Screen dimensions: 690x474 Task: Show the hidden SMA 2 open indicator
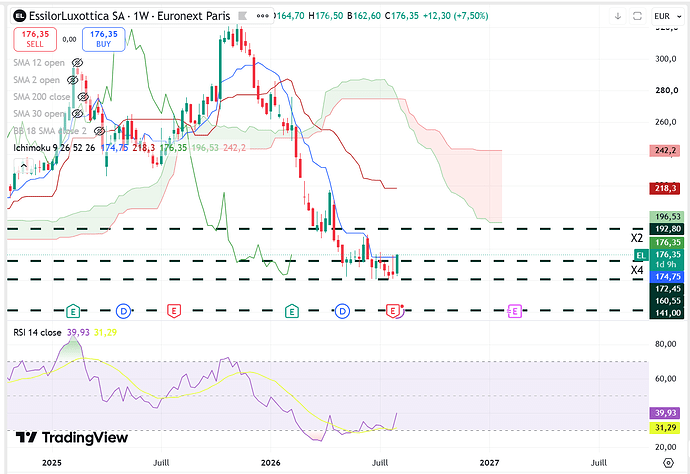(73, 80)
